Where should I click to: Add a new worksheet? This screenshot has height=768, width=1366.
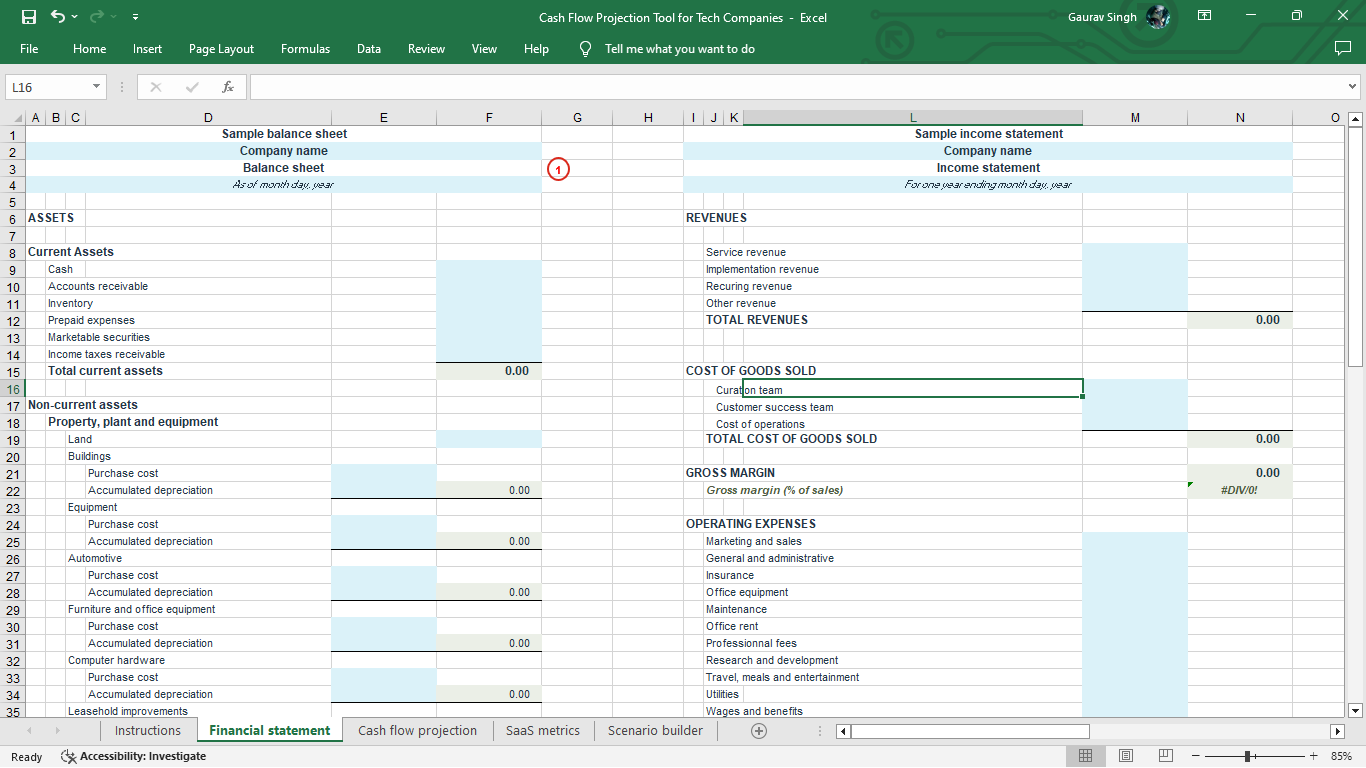coord(758,731)
